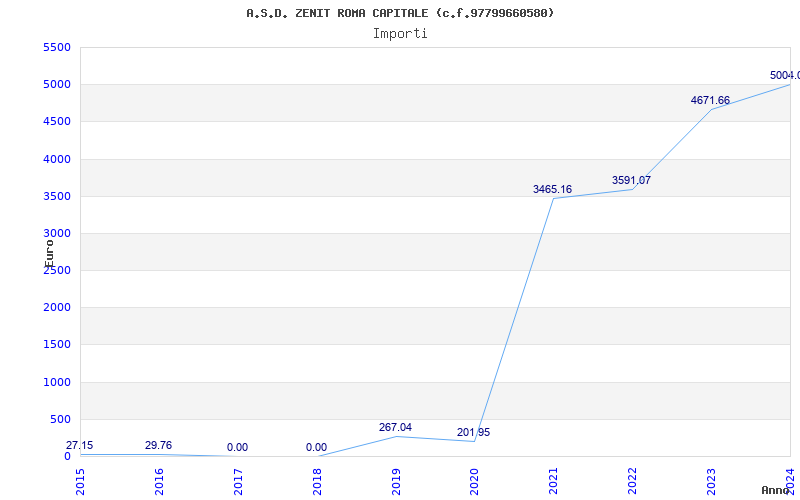Click y-axis tick label 1000
800x500 pixels.
57,382
